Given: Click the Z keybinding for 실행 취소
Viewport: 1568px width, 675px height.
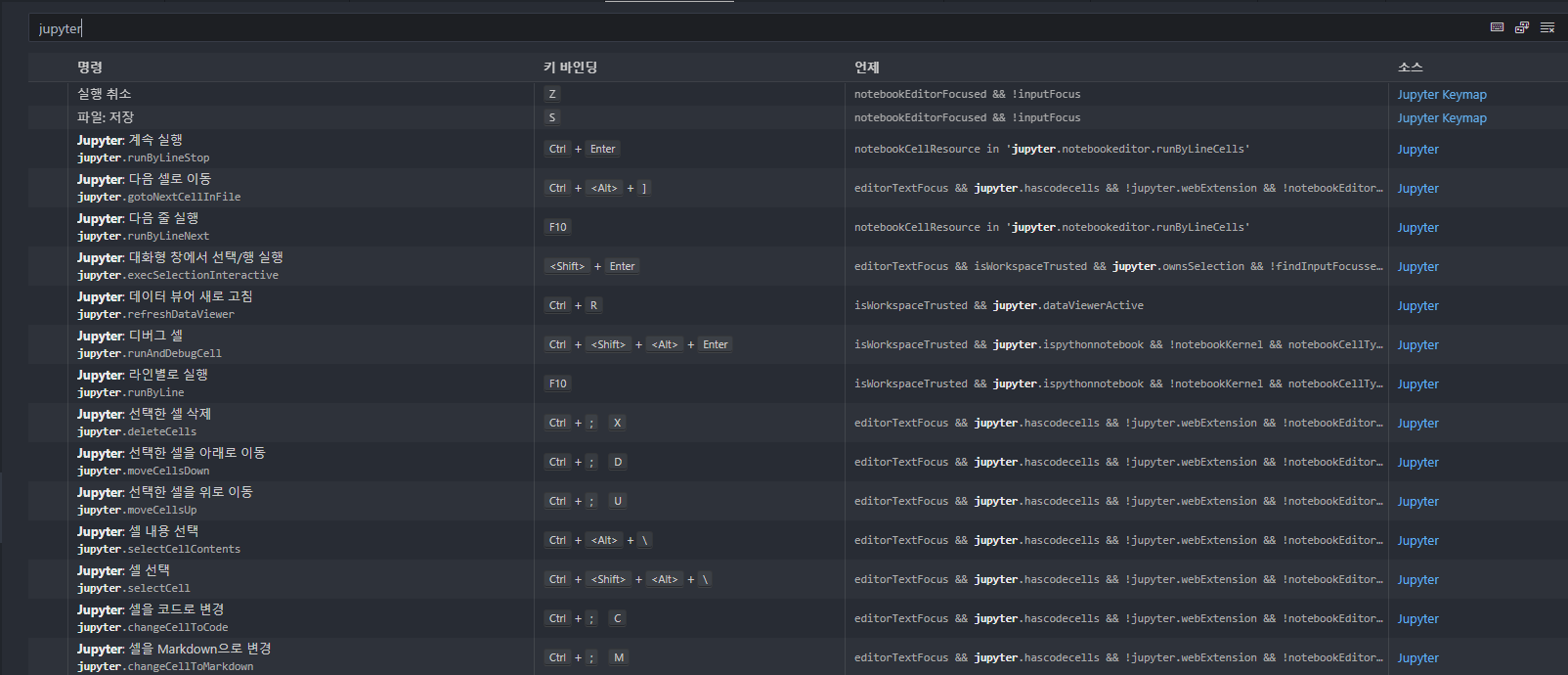Looking at the screenshot, I should pyautogui.click(x=552, y=94).
